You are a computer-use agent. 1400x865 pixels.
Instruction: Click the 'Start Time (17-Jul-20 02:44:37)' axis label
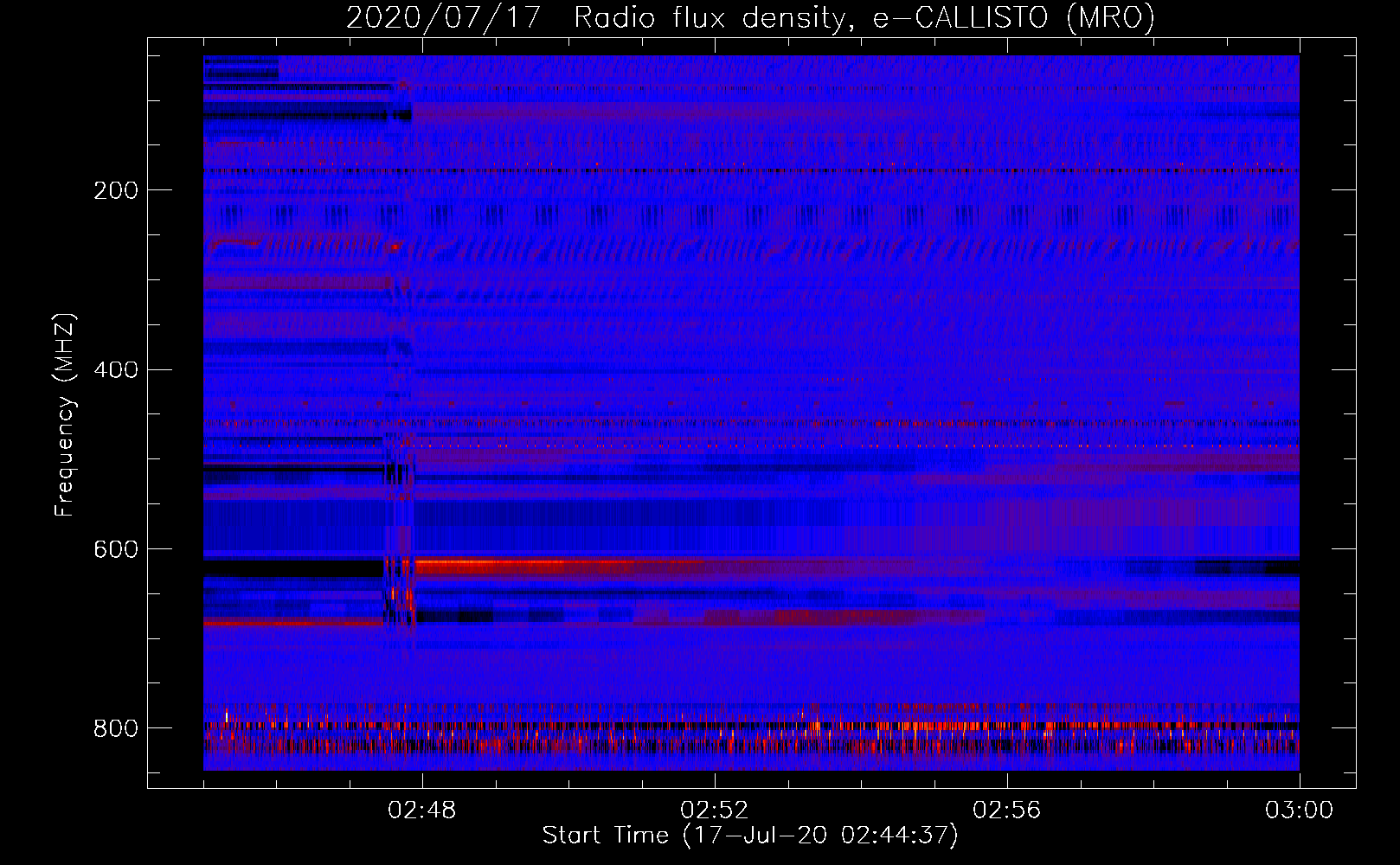(x=750, y=836)
